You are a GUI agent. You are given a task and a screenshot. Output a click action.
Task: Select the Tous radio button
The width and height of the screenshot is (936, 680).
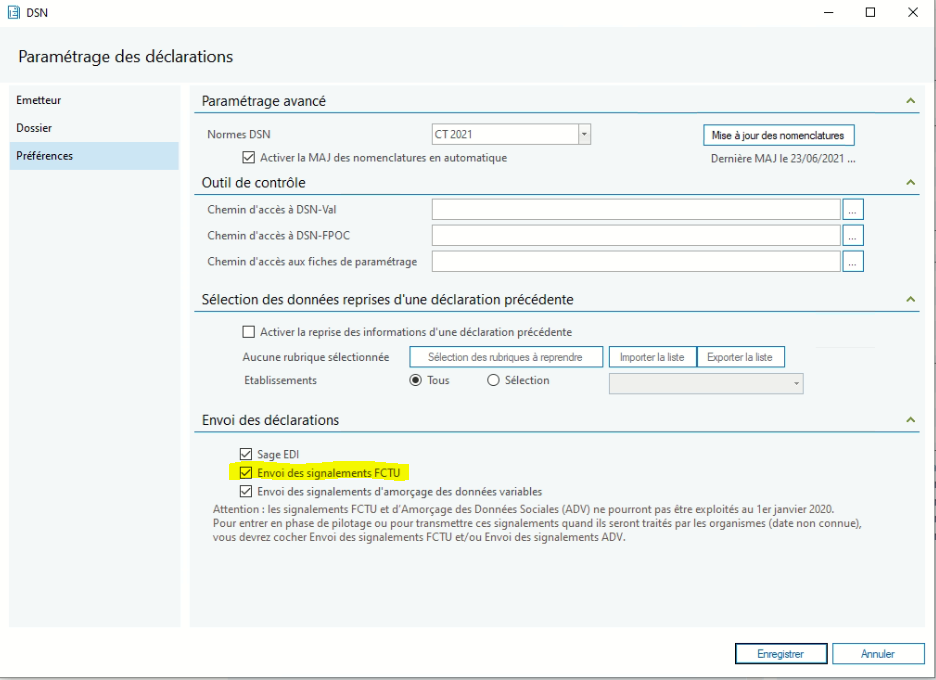click(416, 381)
